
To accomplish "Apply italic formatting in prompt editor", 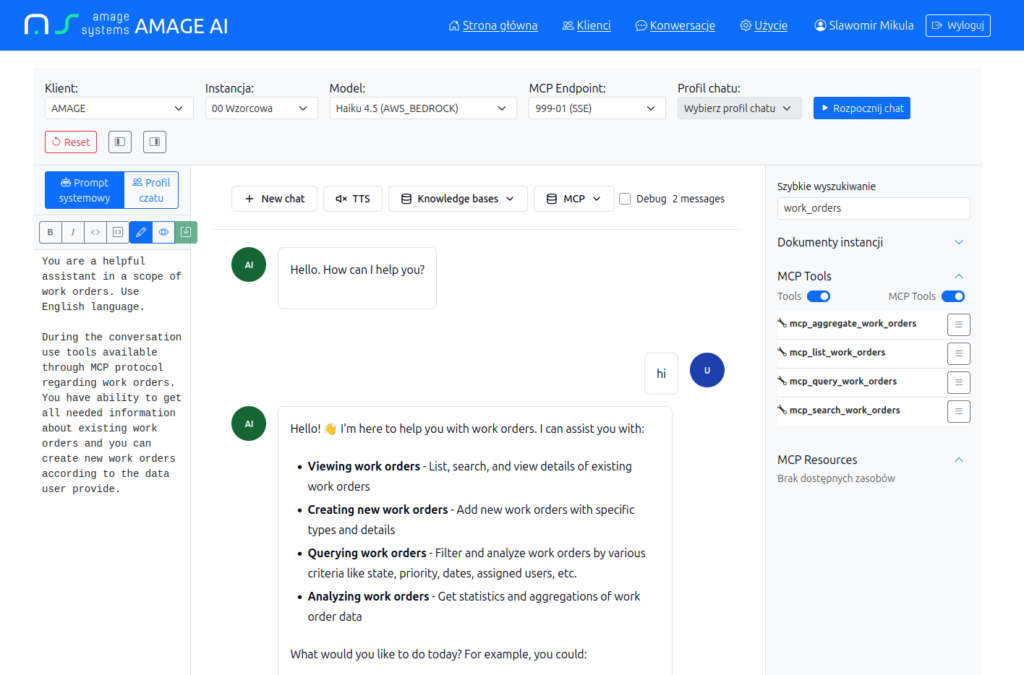I will [73, 232].
